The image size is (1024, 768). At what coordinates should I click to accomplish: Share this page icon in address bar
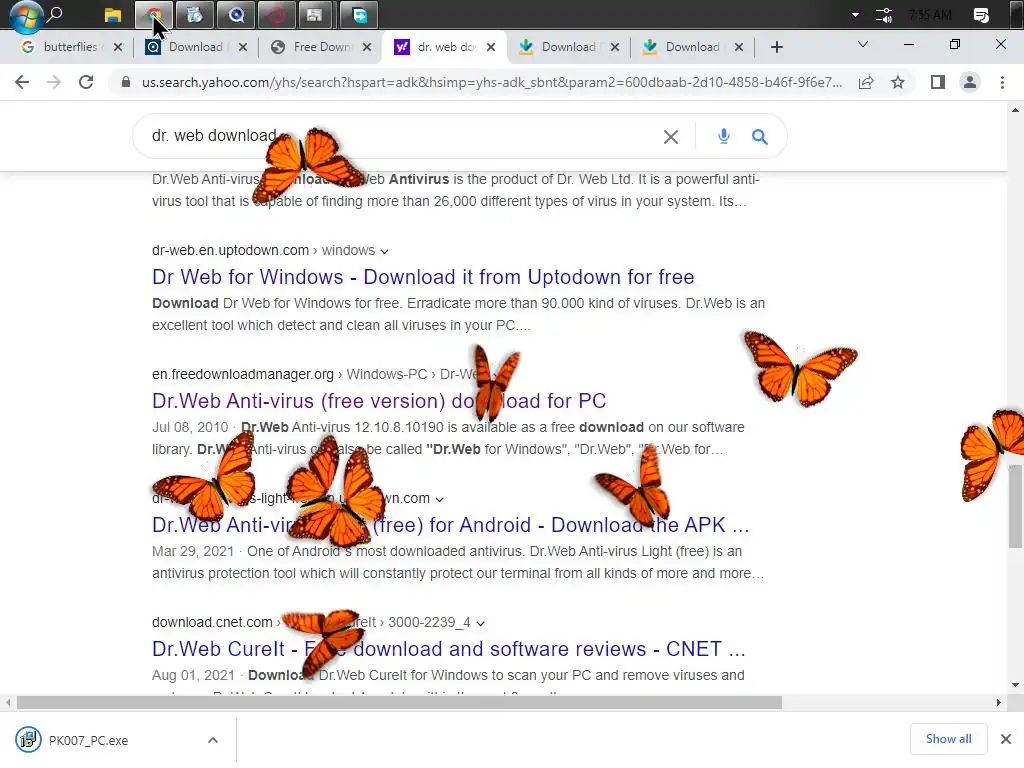(x=866, y=82)
